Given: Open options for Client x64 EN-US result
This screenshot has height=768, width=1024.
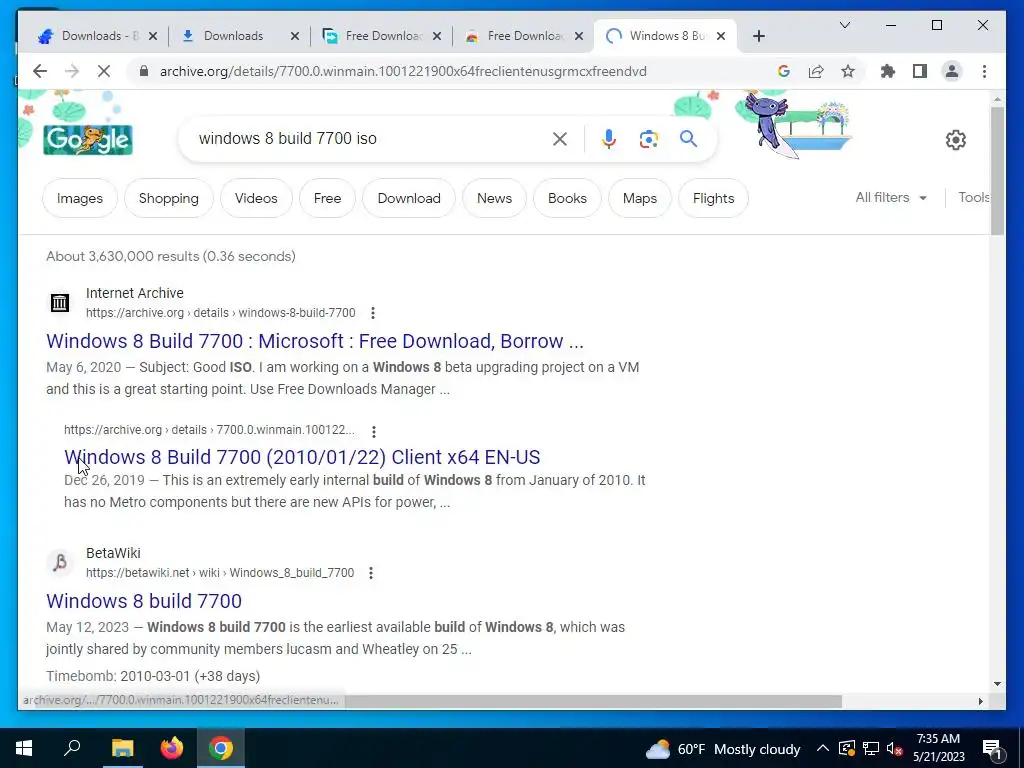Looking at the screenshot, I should pos(374,431).
